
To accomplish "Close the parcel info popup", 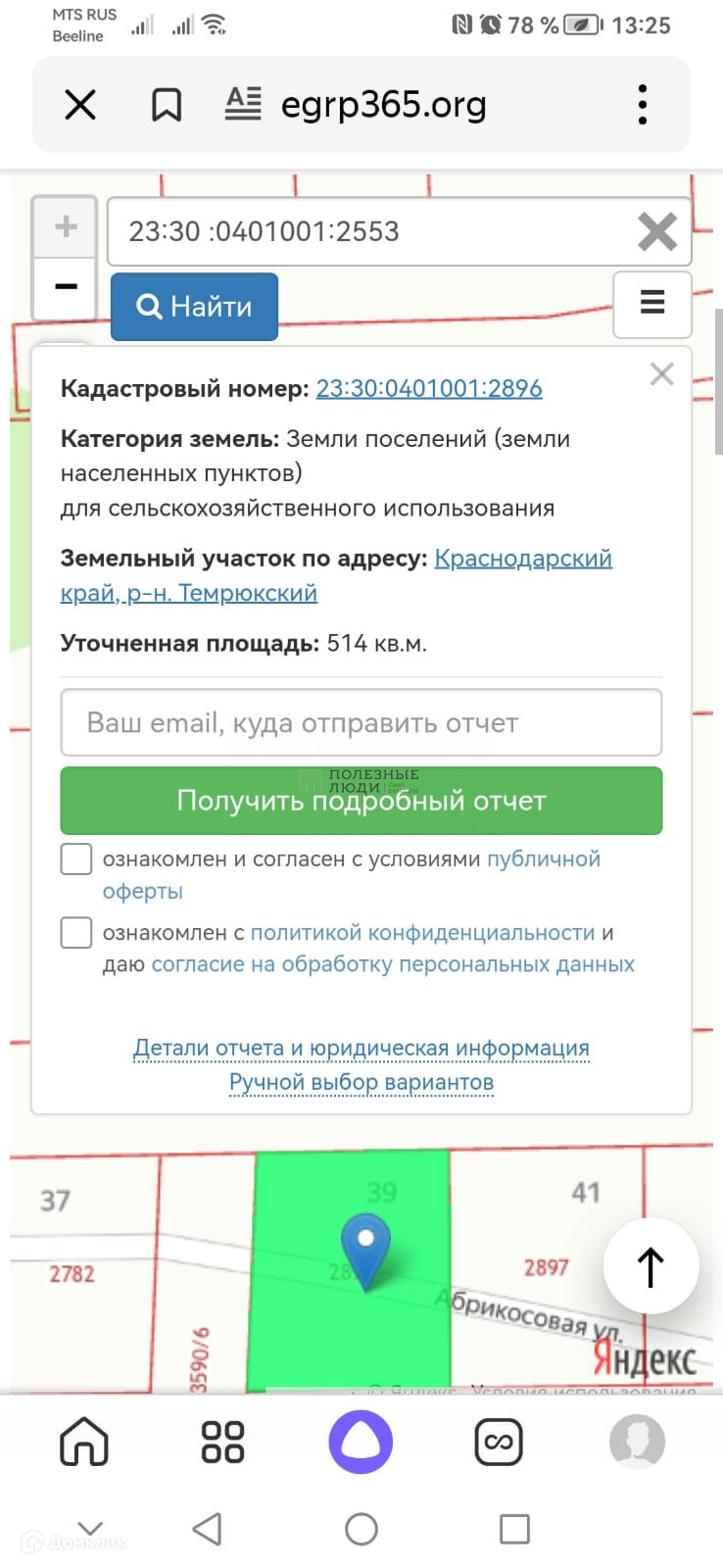I will (x=662, y=373).
